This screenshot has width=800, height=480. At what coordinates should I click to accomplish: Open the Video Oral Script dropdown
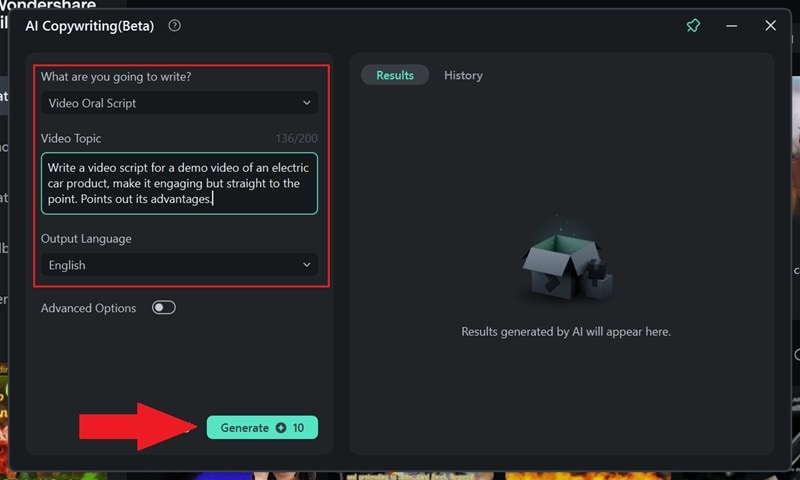click(179, 103)
